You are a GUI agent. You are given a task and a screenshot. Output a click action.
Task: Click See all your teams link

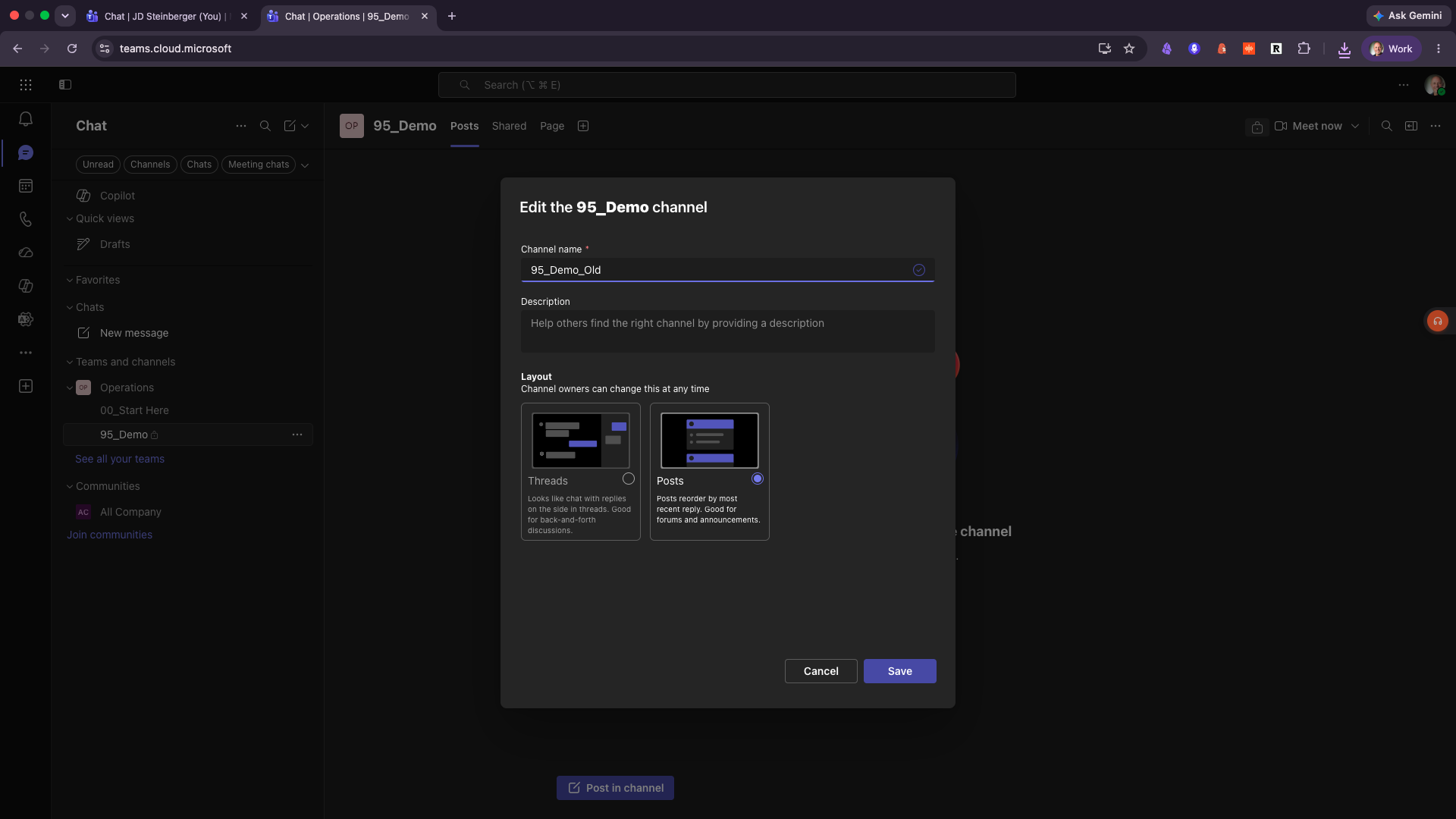[x=120, y=459]
